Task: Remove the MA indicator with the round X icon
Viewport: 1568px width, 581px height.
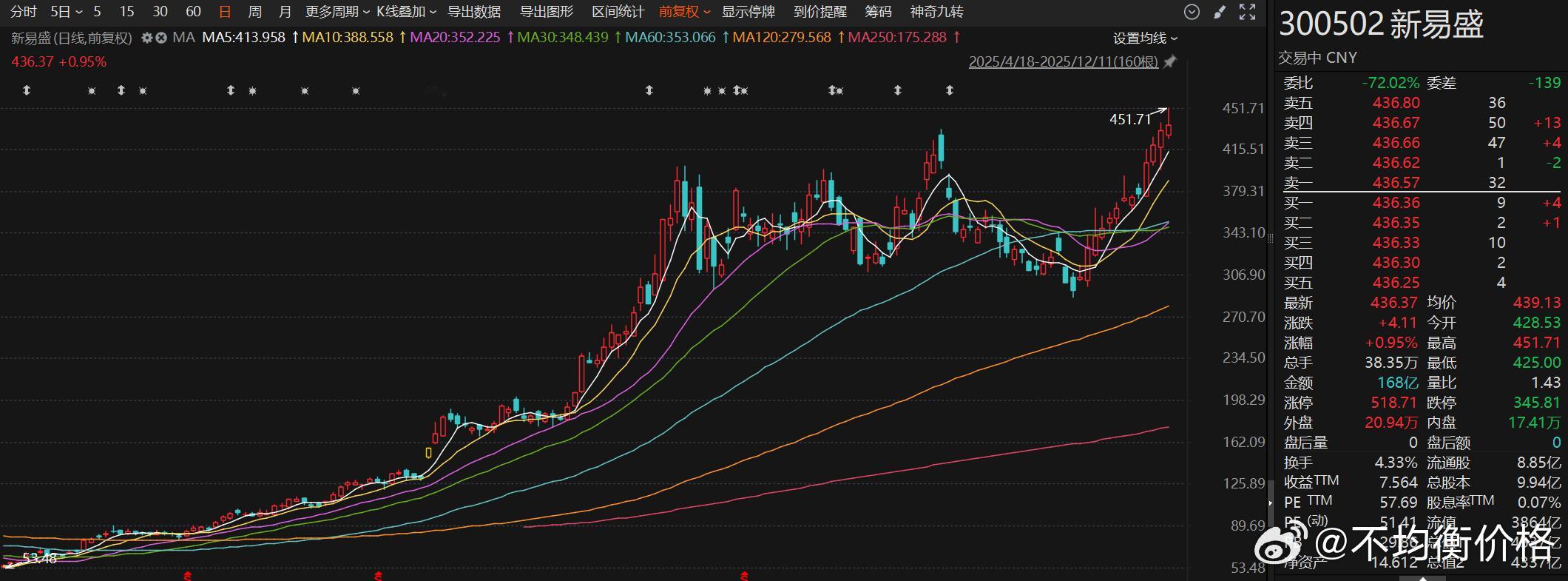Action: point(161,38)
